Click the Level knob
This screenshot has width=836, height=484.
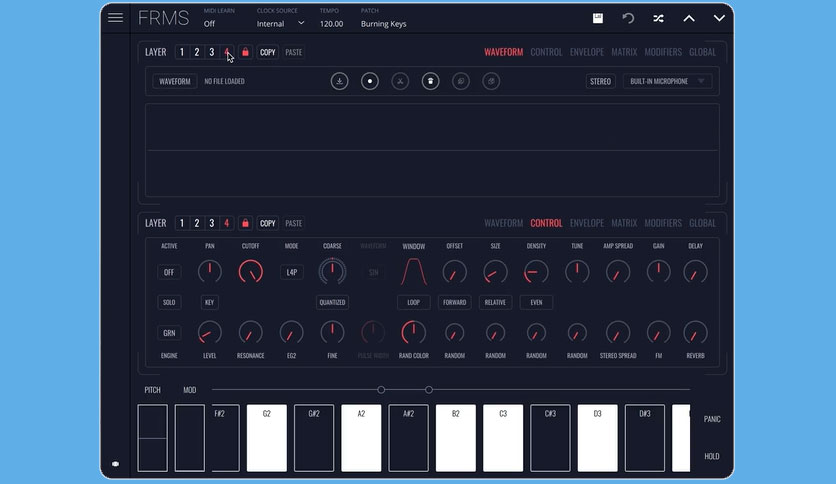210,333
